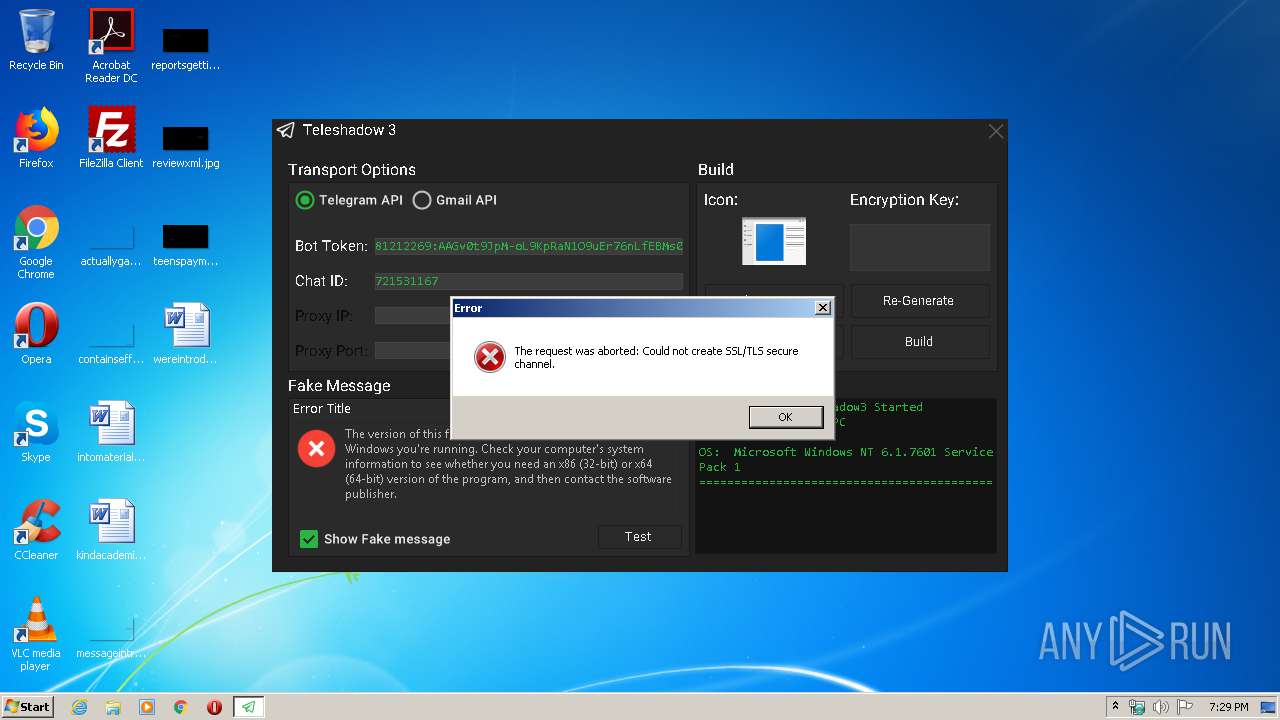The width and height of the screenshot is (1280, 720).
Task: Select the actuallyga... desktop file
Action: coord(111,246)
